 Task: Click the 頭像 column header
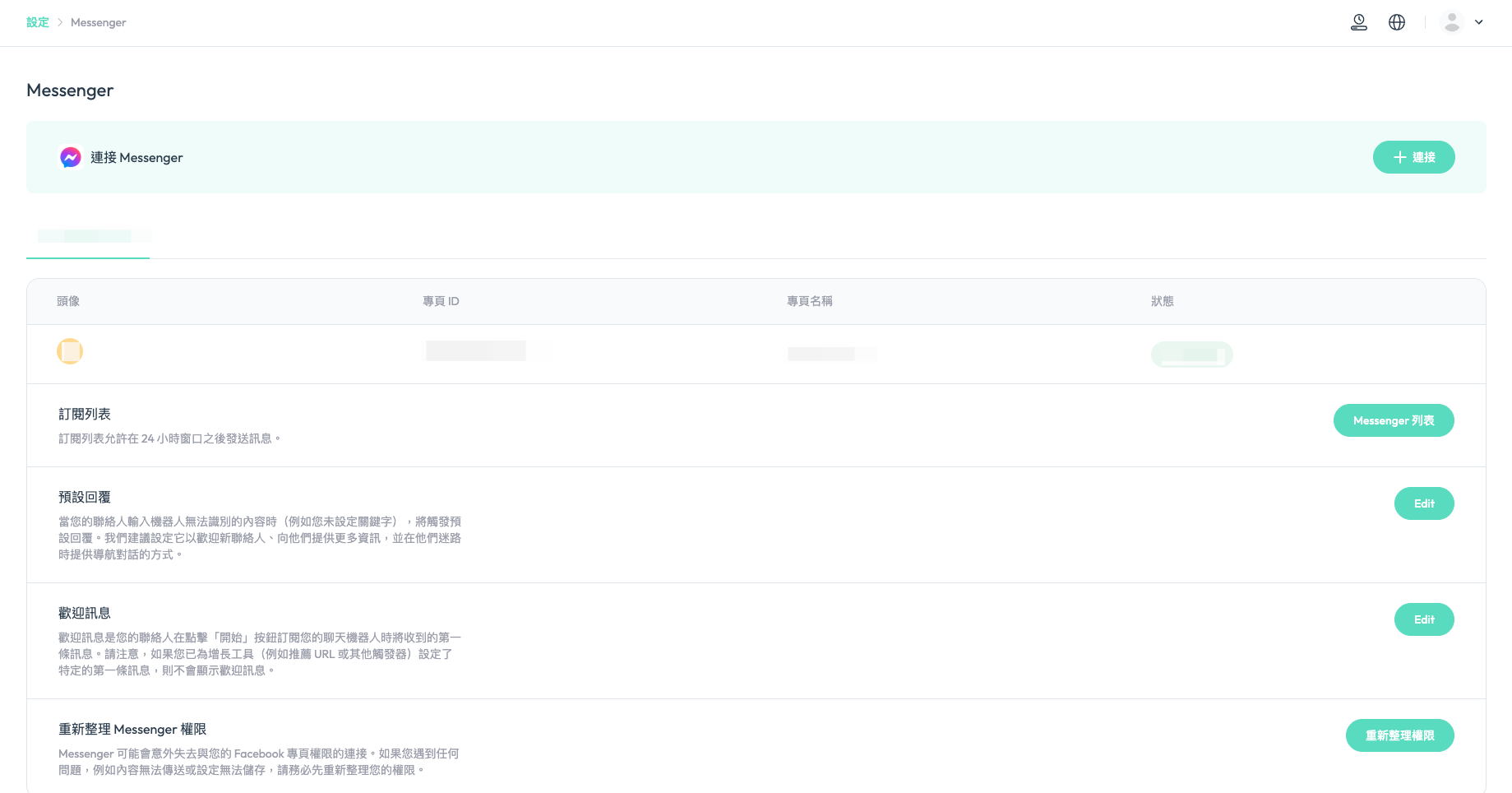click(68, 301)
